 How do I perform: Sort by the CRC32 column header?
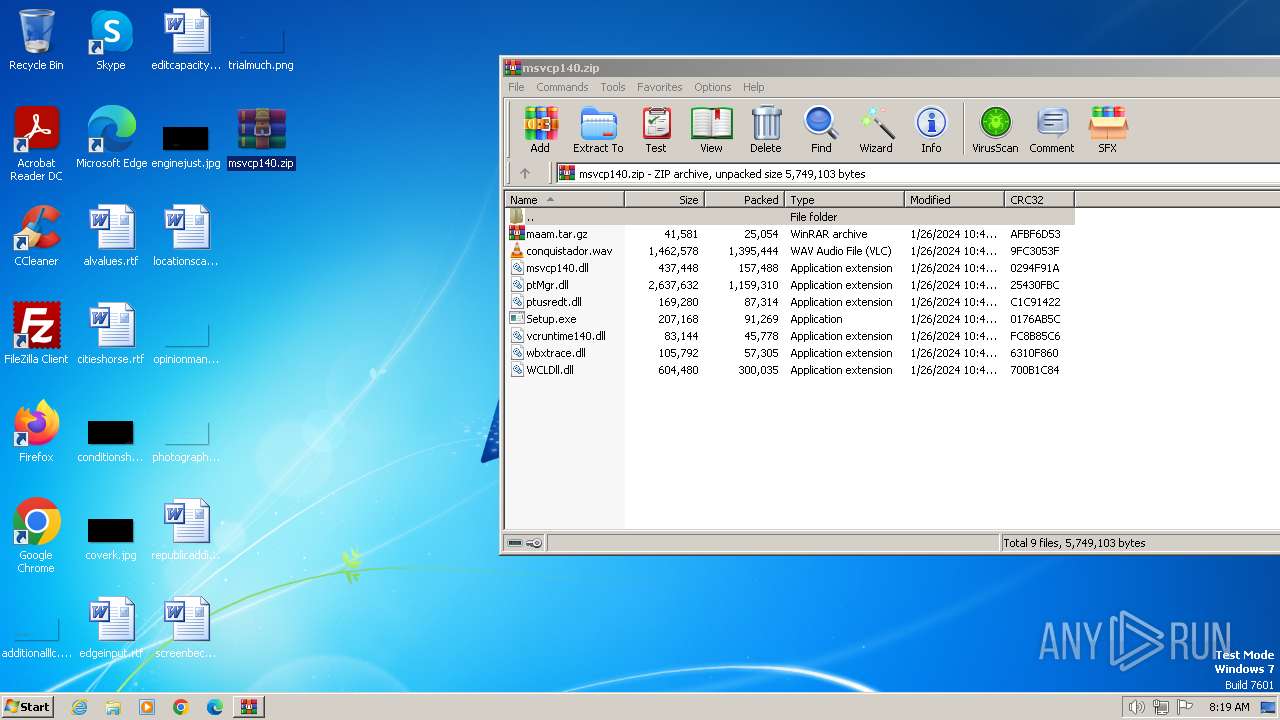[1040, 200]
